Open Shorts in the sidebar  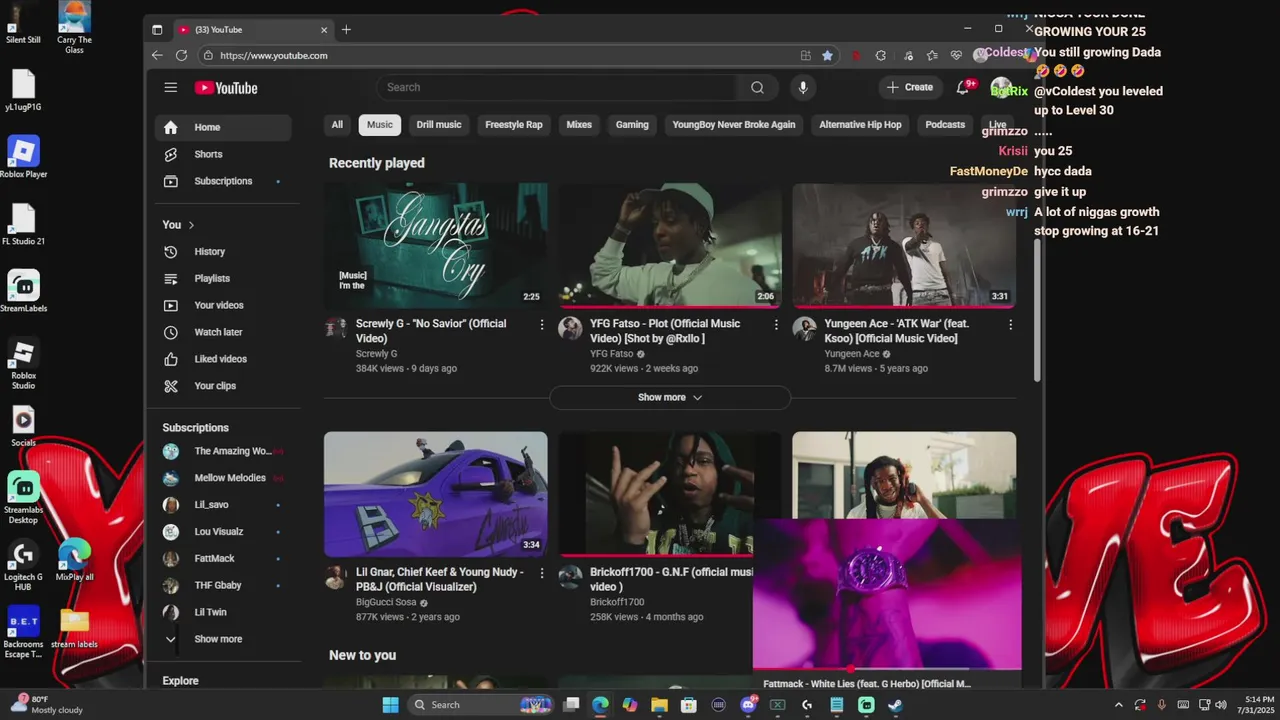click(222, 154)
